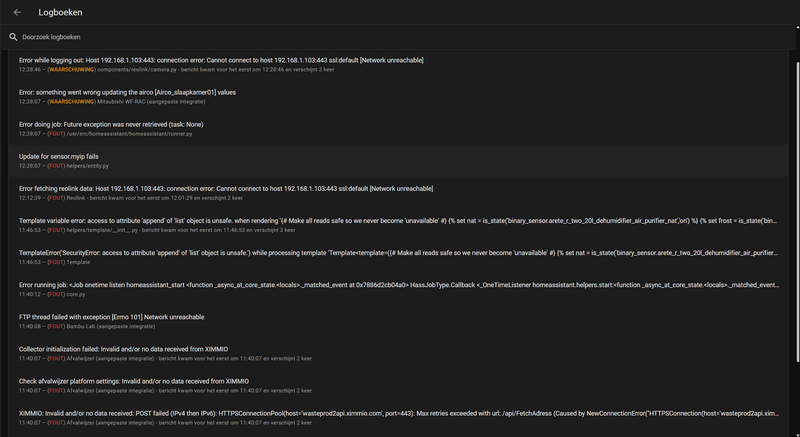Click the empty area of the top header bar
800x437 pixels.
[x=450, y=12]
